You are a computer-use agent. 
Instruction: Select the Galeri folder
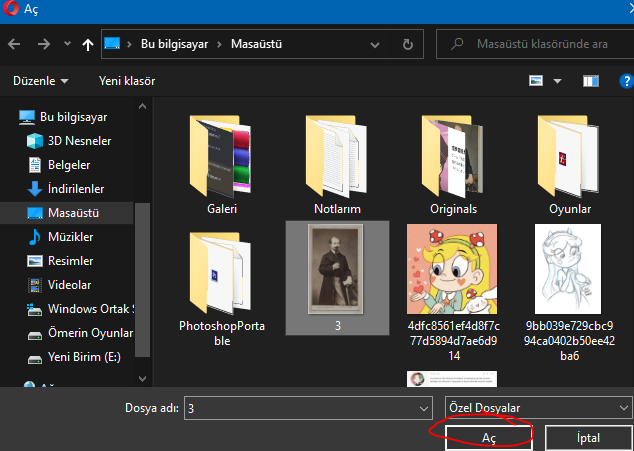pyautogui.click(x=222, y=165)
